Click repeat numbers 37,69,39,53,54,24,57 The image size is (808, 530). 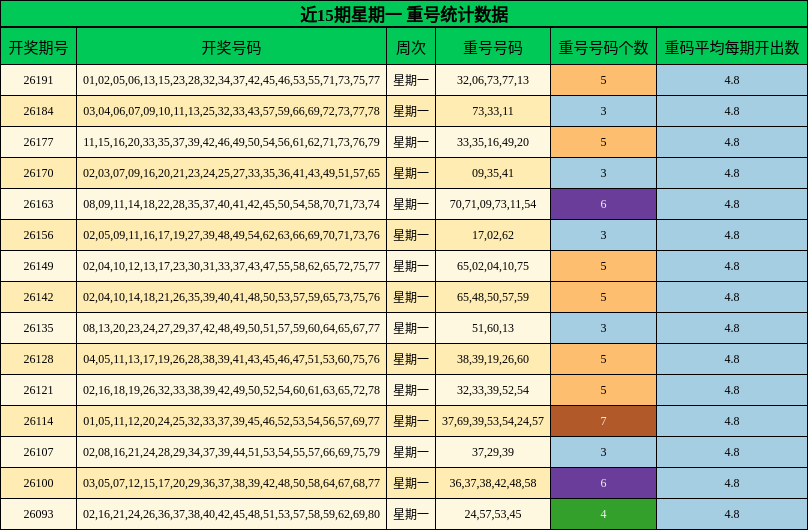coord(493,421)
